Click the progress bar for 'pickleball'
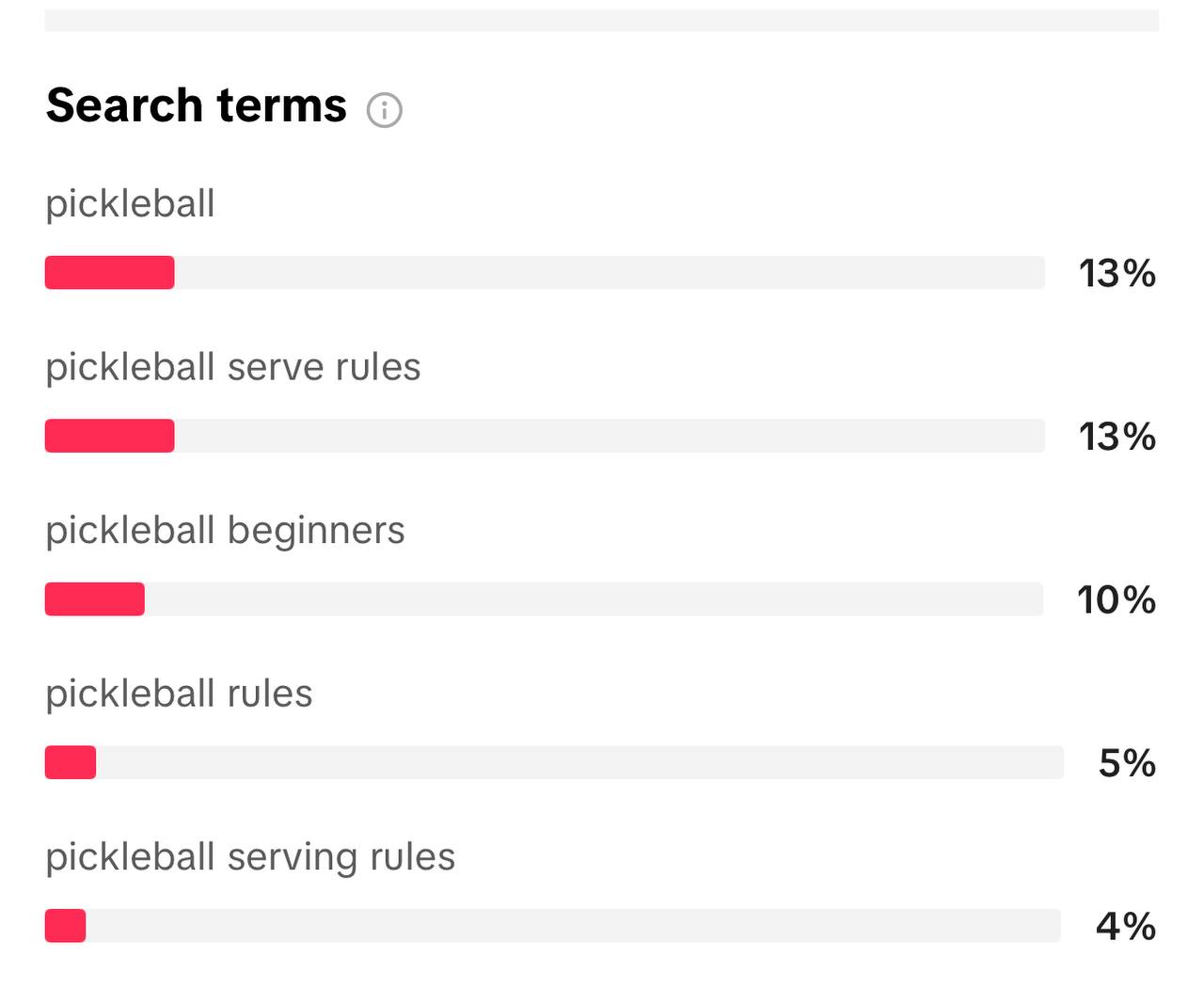Screen dimensions: 1204x1005 546,274
